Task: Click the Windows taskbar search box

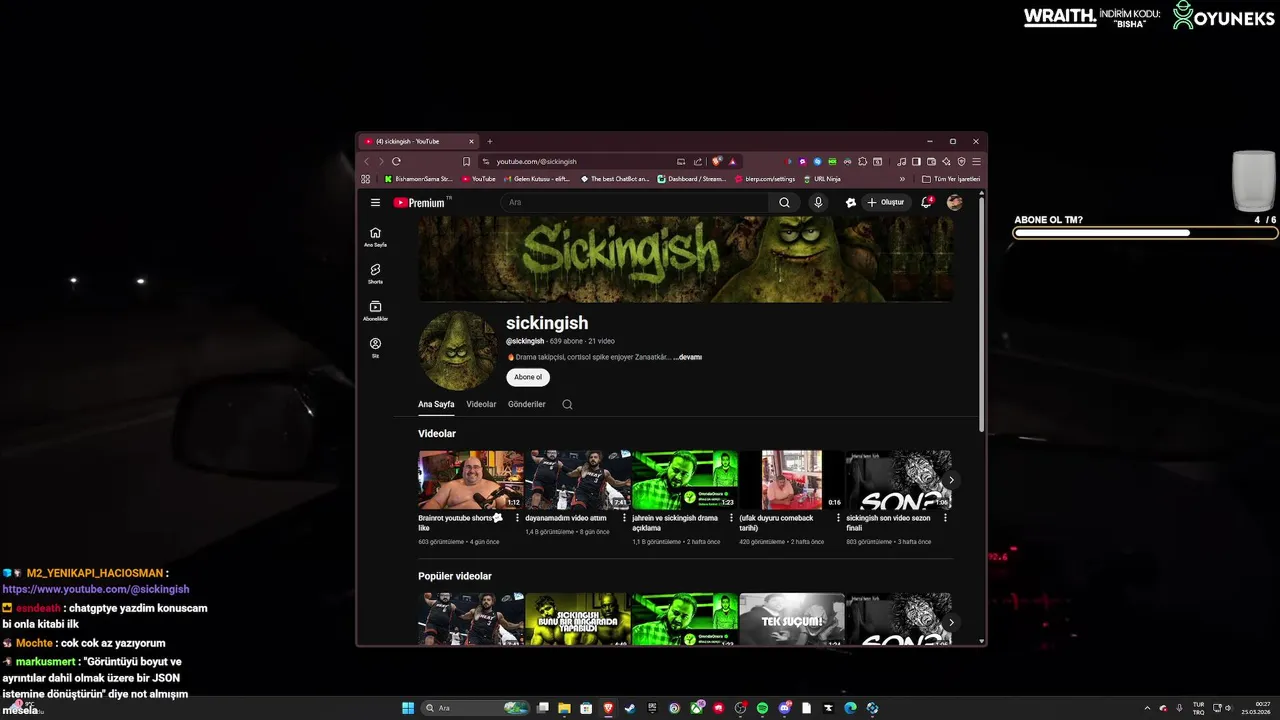Action: [x=476, y=708]
